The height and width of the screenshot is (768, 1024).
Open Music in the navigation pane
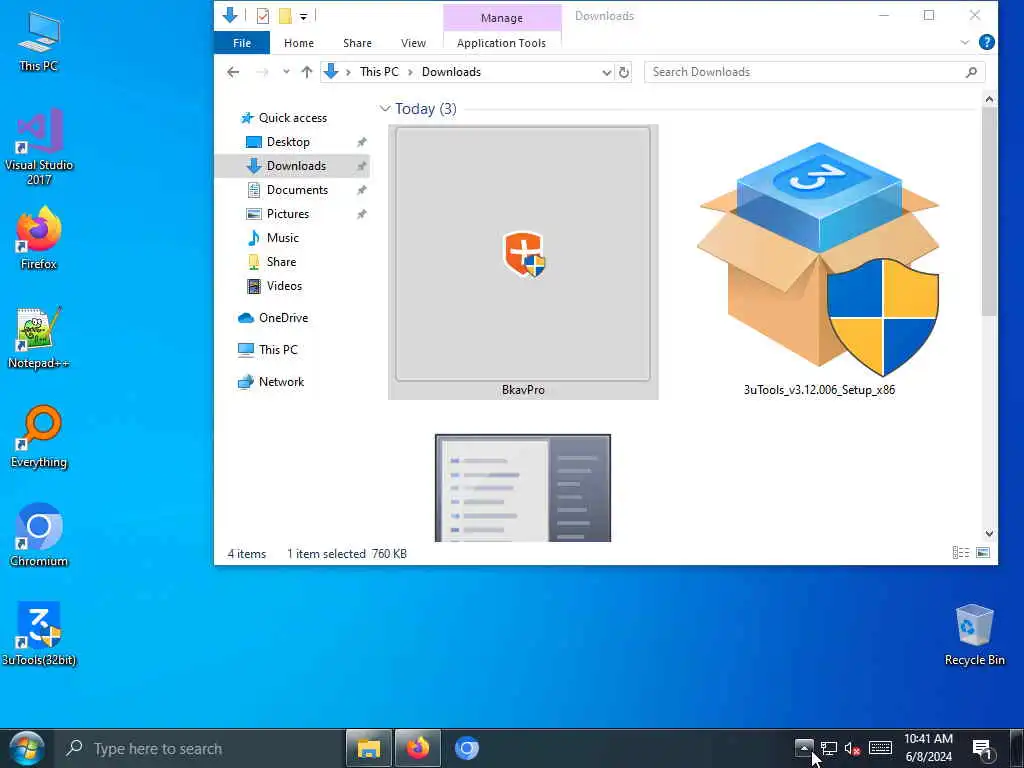[x=282, y=238]
